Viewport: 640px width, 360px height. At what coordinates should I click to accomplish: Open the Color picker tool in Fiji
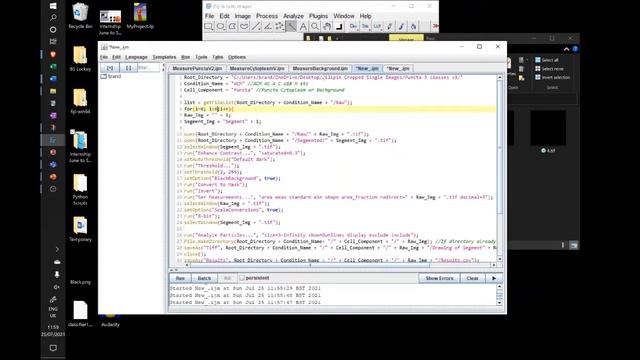point(338,27)
